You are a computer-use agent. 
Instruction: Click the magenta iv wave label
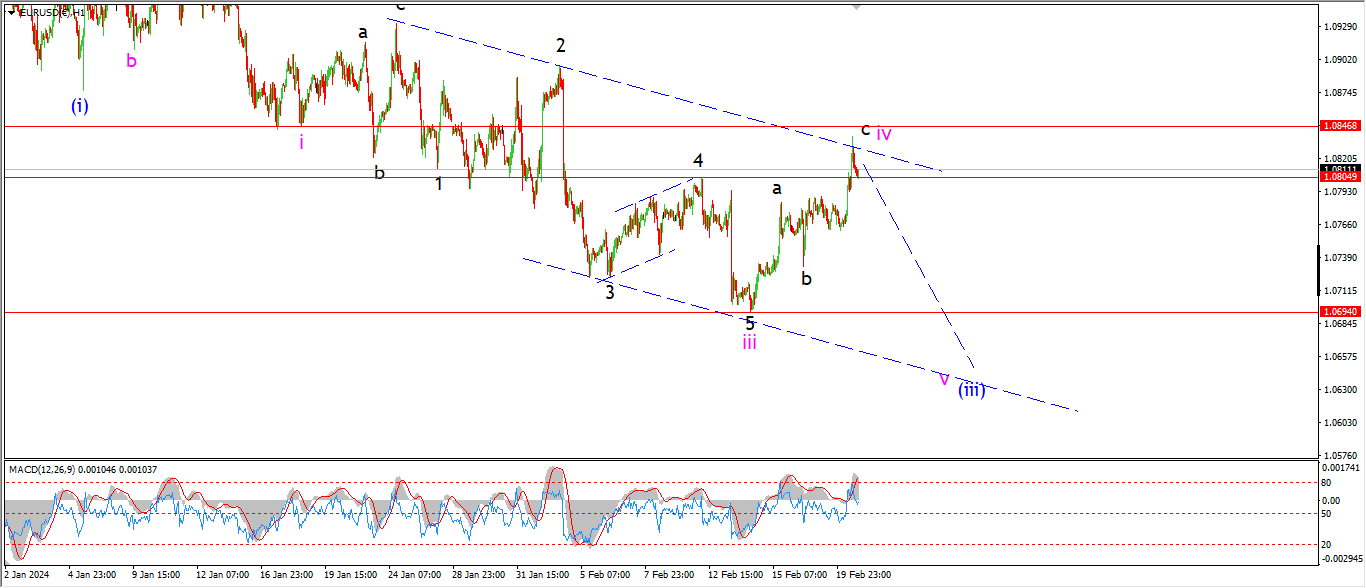884,132
